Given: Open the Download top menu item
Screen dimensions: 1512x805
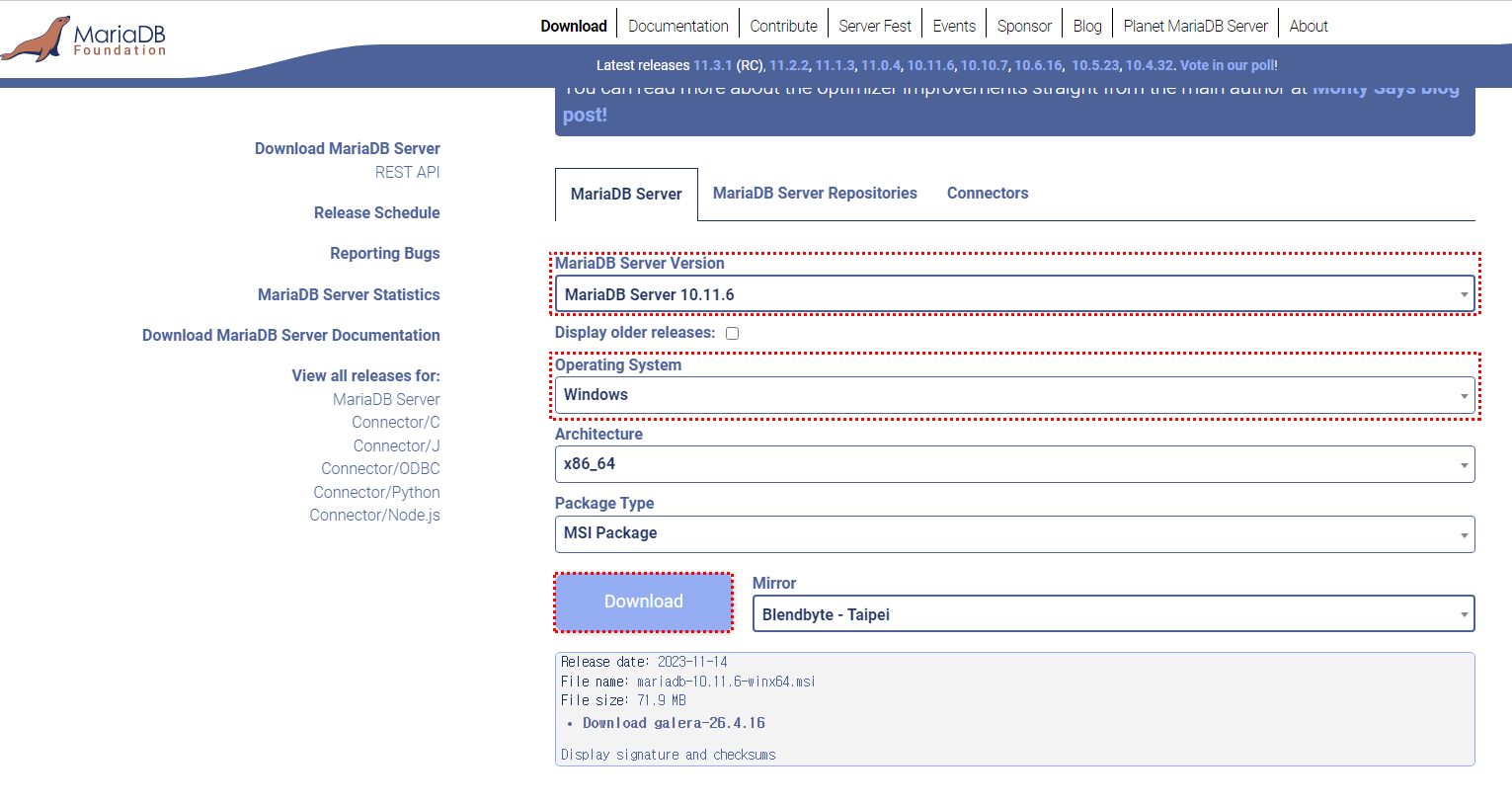Looking at the screenshot, I should (x=574, y=26).
